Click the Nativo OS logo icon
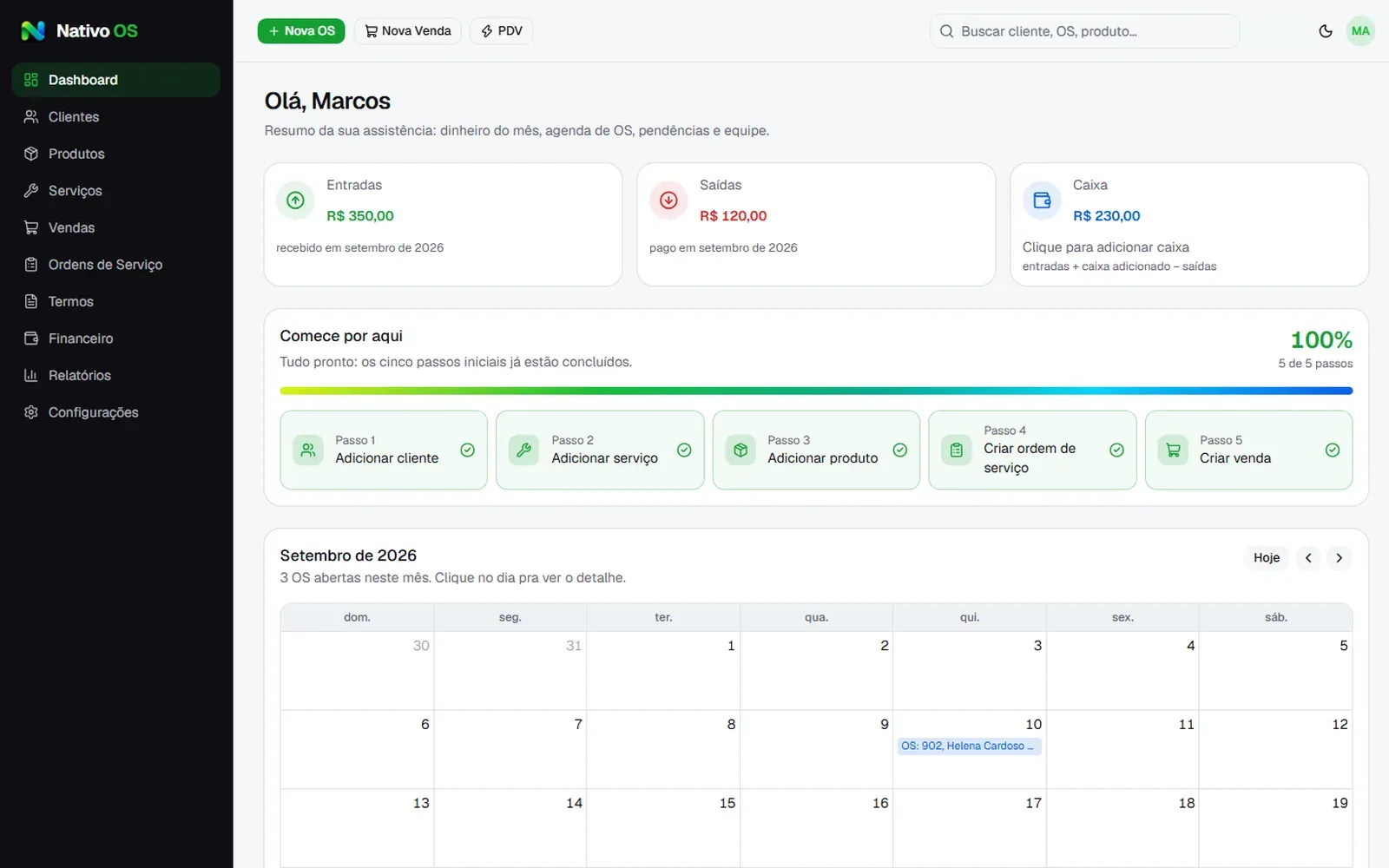Viewport: 1389px width, 868px height. point(33,31)
